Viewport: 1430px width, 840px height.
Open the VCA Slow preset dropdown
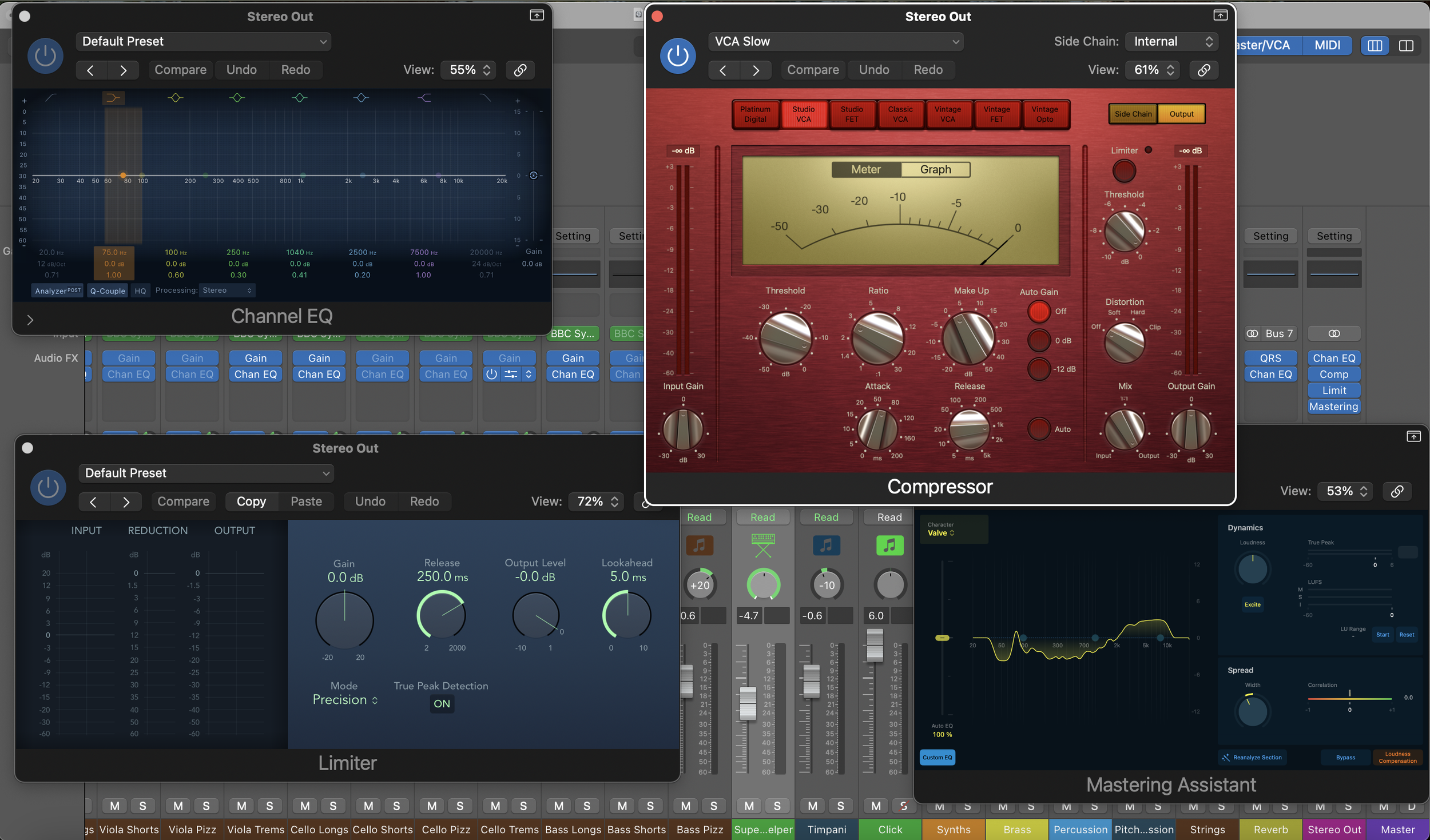coord(835,41)
